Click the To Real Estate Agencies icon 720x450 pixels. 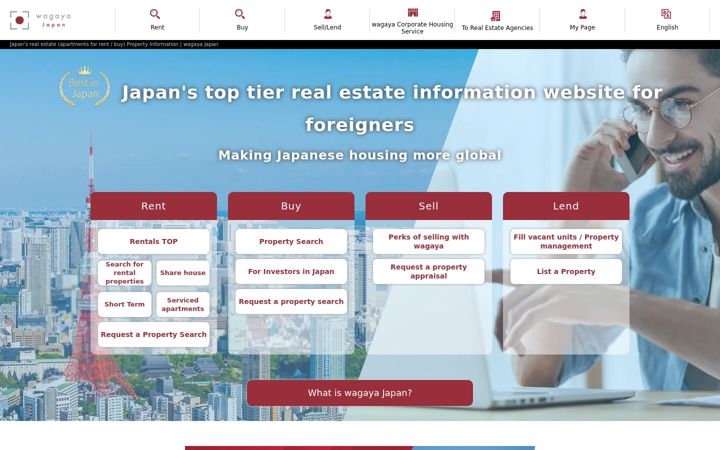point(495,16)
